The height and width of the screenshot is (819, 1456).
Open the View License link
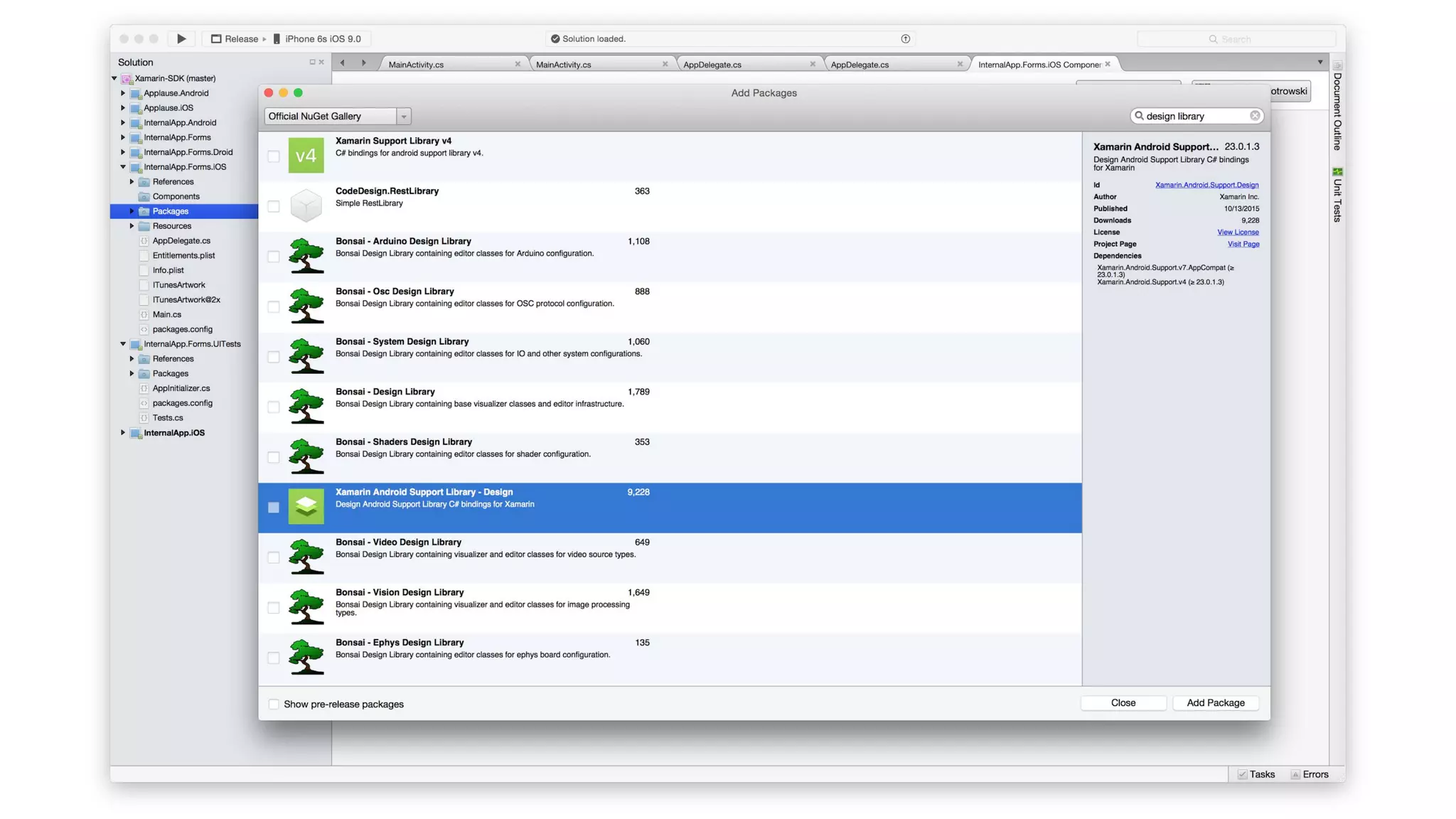(x=1237, y=232)
